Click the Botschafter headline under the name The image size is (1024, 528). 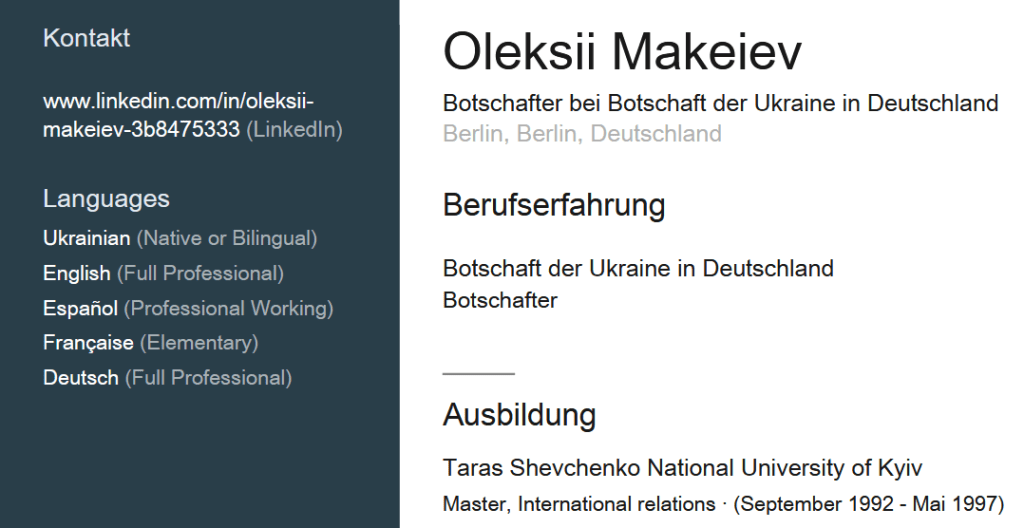tap(720, 103)
